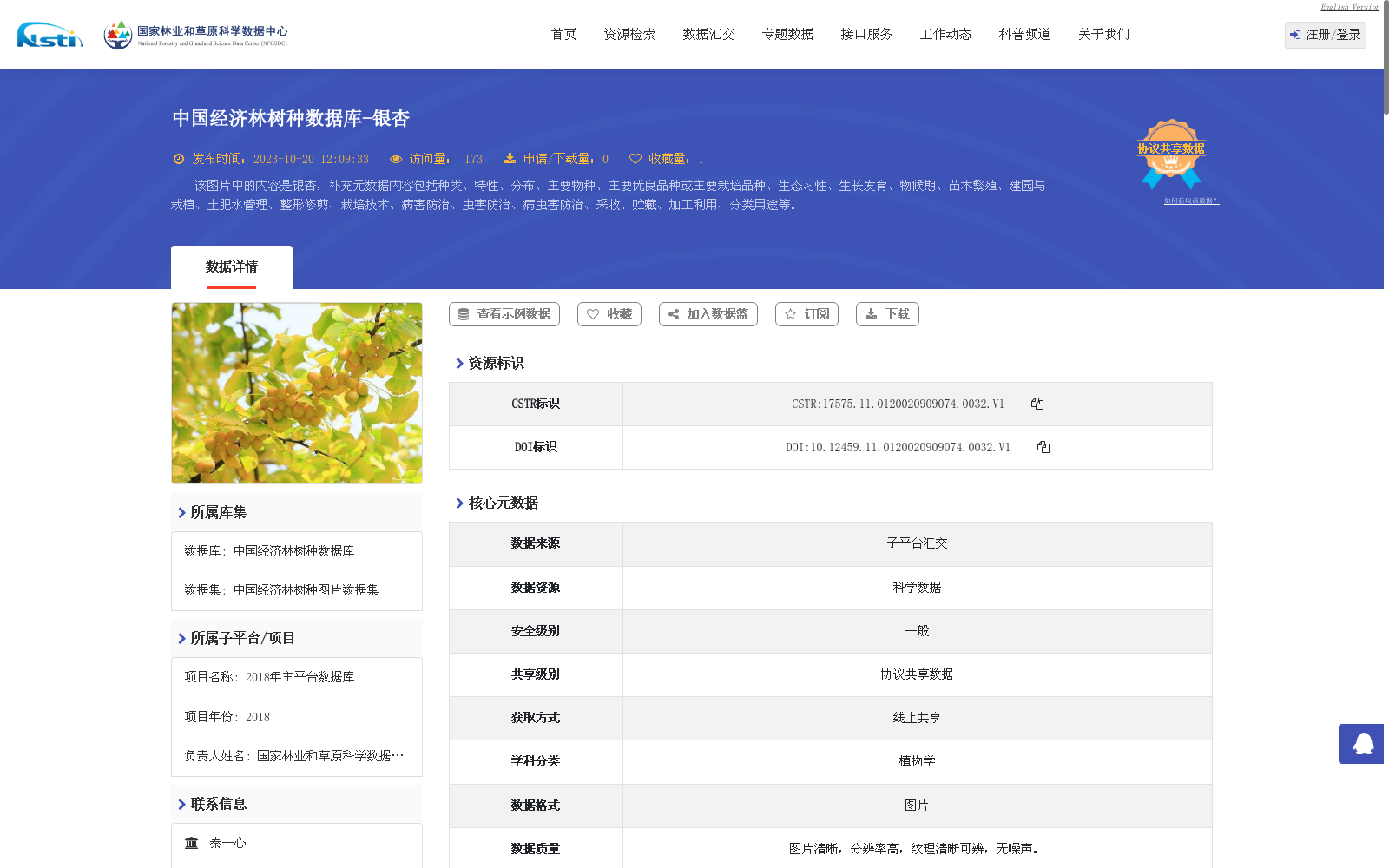Switch to the English Version link
This screenshot has width=1389, height=868.
pos(1350,7)
